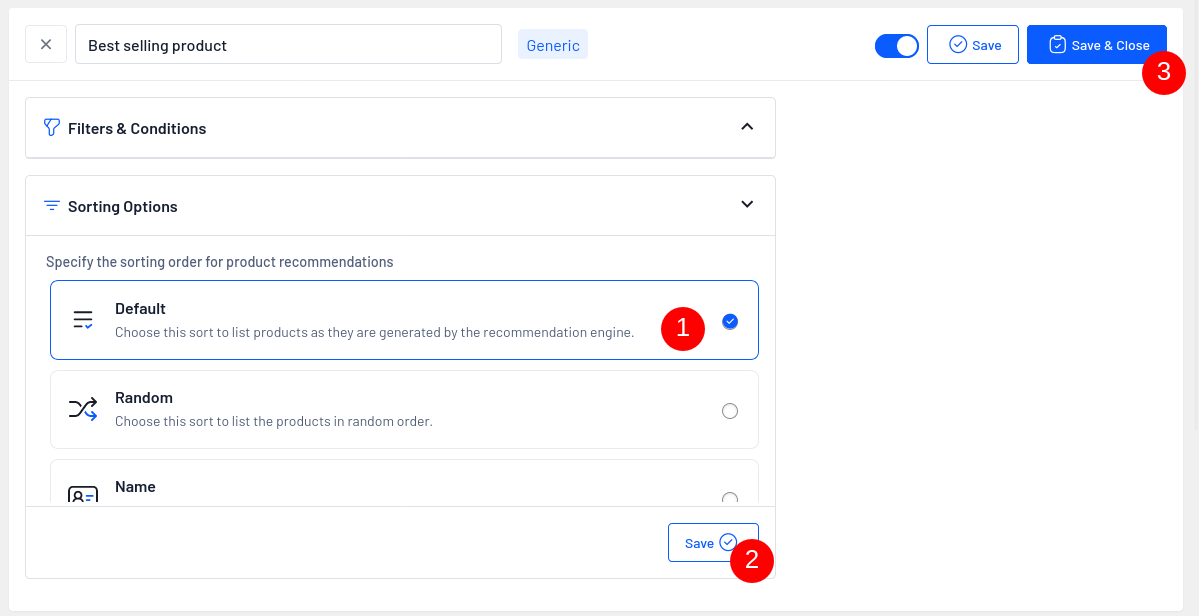
Task: Click Save button below sorting options
Action: [712, 543]
